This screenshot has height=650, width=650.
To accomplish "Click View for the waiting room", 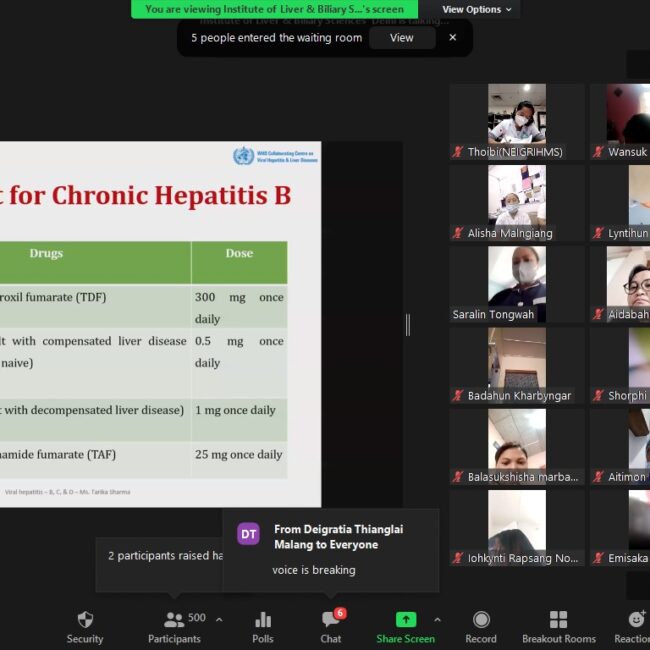I will click(401, 38).
